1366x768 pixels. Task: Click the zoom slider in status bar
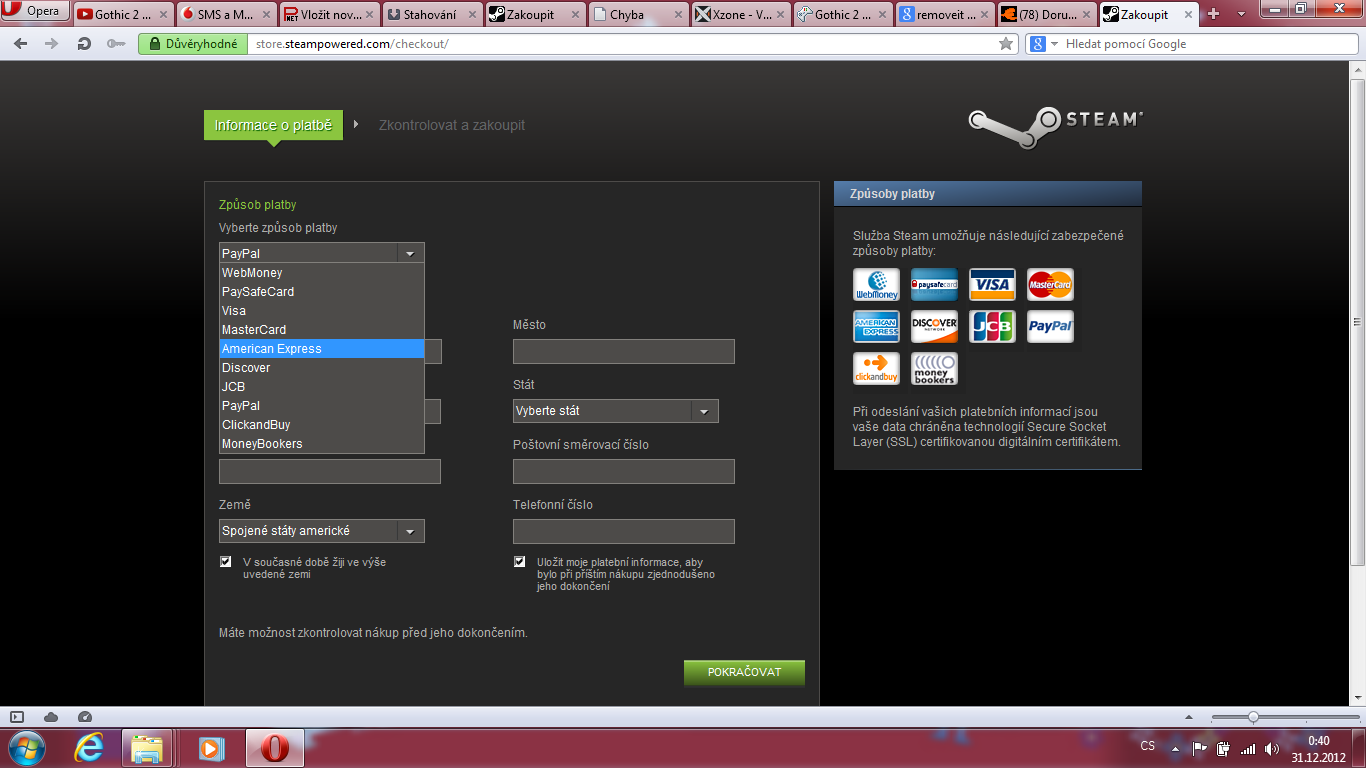point(1253,717)
